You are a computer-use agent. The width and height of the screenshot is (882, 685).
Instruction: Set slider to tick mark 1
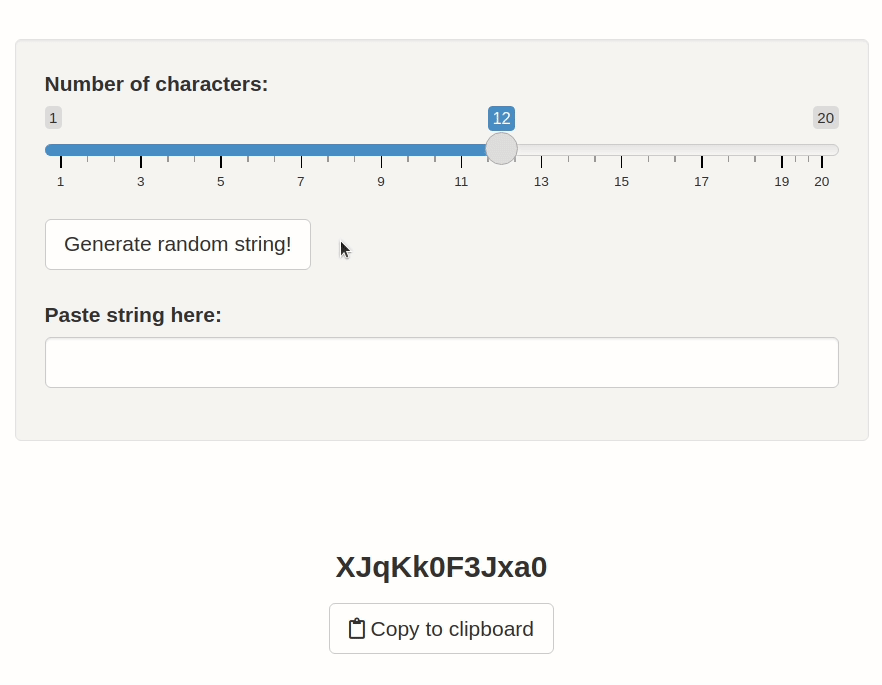click(x=61, y=150)
